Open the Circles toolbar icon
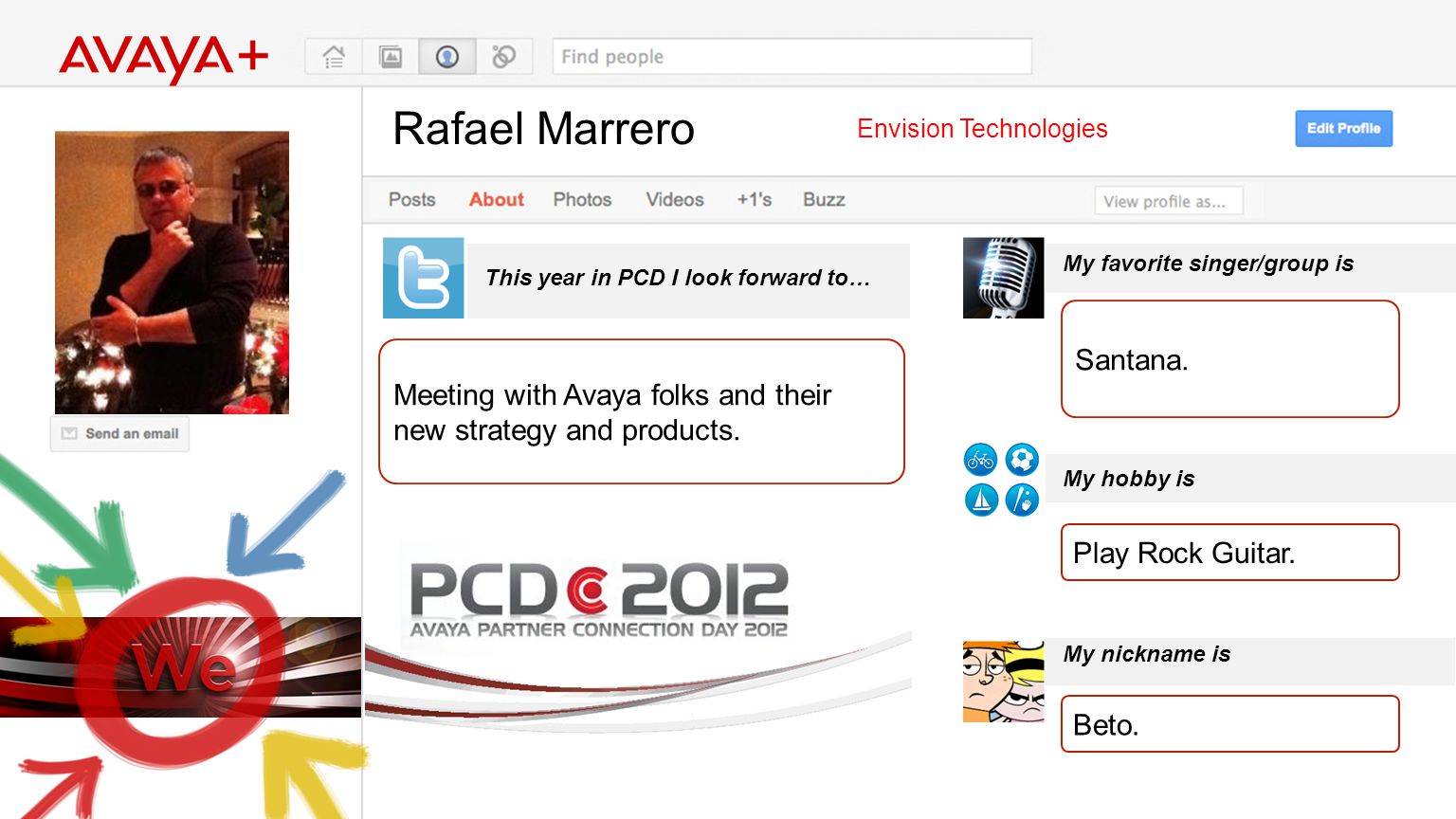 [504, 57]
